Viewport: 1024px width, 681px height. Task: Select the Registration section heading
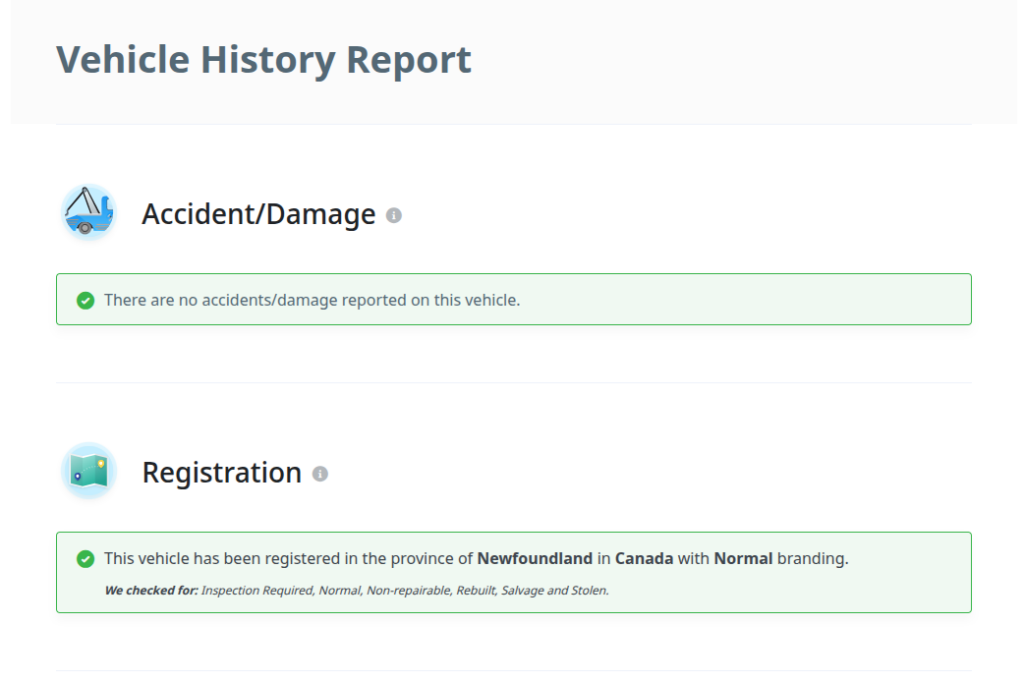pyautogui.click(x=221, y=472)
